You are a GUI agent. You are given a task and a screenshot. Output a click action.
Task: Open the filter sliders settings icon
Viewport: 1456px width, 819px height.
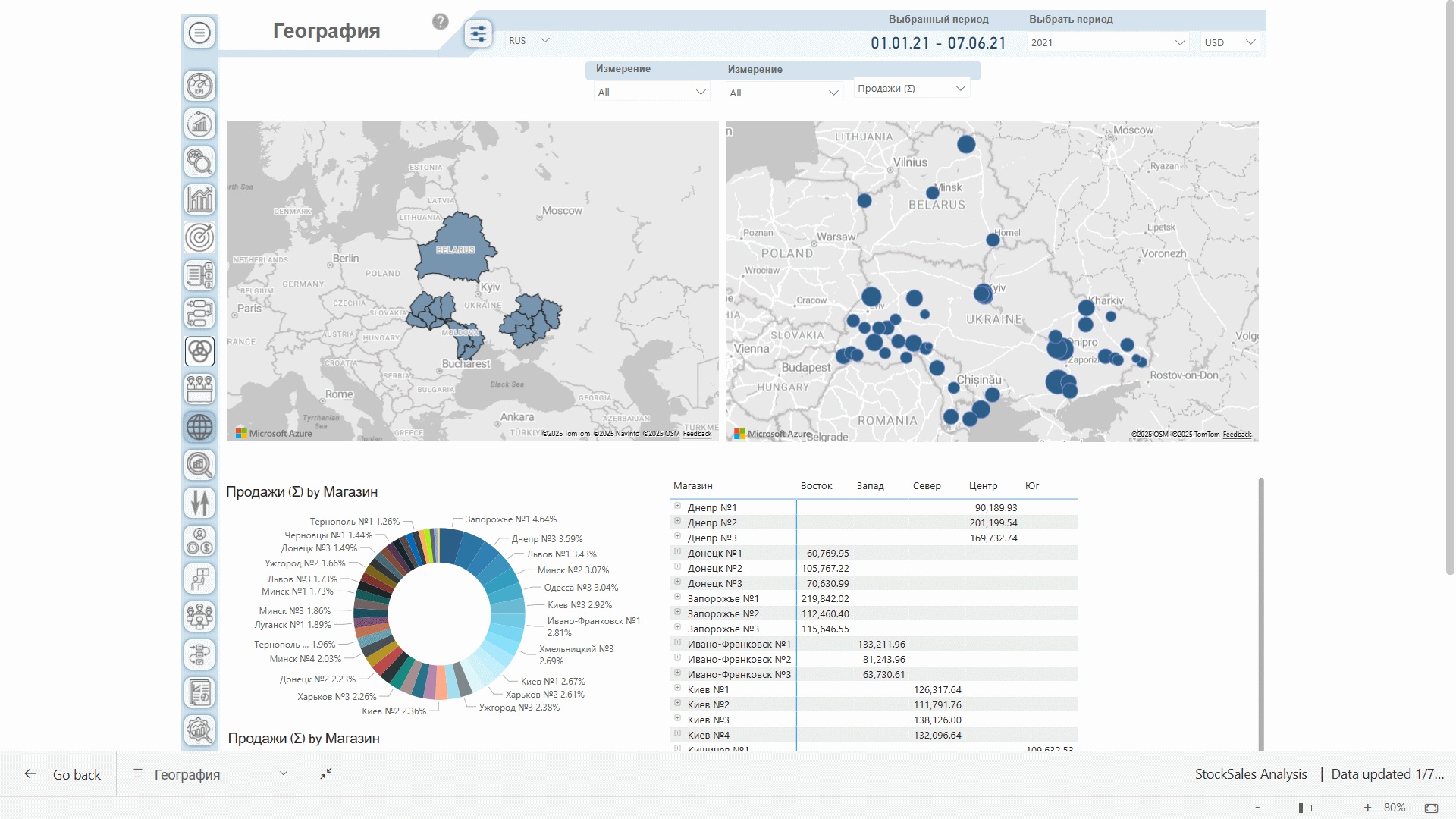(x=479, y=34)
